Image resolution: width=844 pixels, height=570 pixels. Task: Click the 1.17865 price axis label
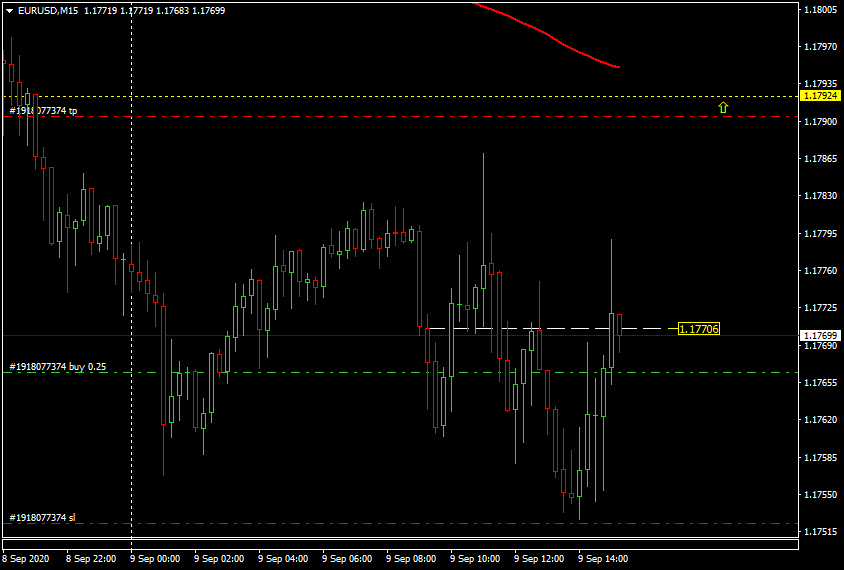[x=820, y=159]
